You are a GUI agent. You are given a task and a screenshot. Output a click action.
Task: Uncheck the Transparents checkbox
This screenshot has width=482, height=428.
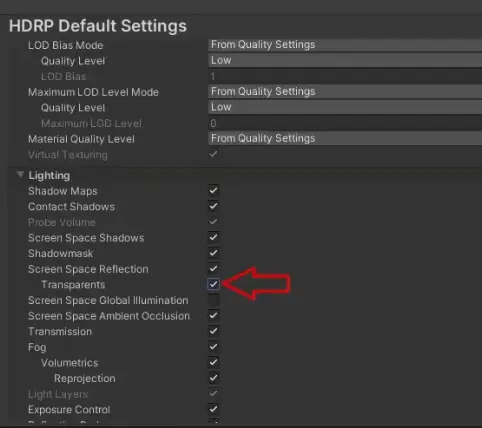(213, 284)
